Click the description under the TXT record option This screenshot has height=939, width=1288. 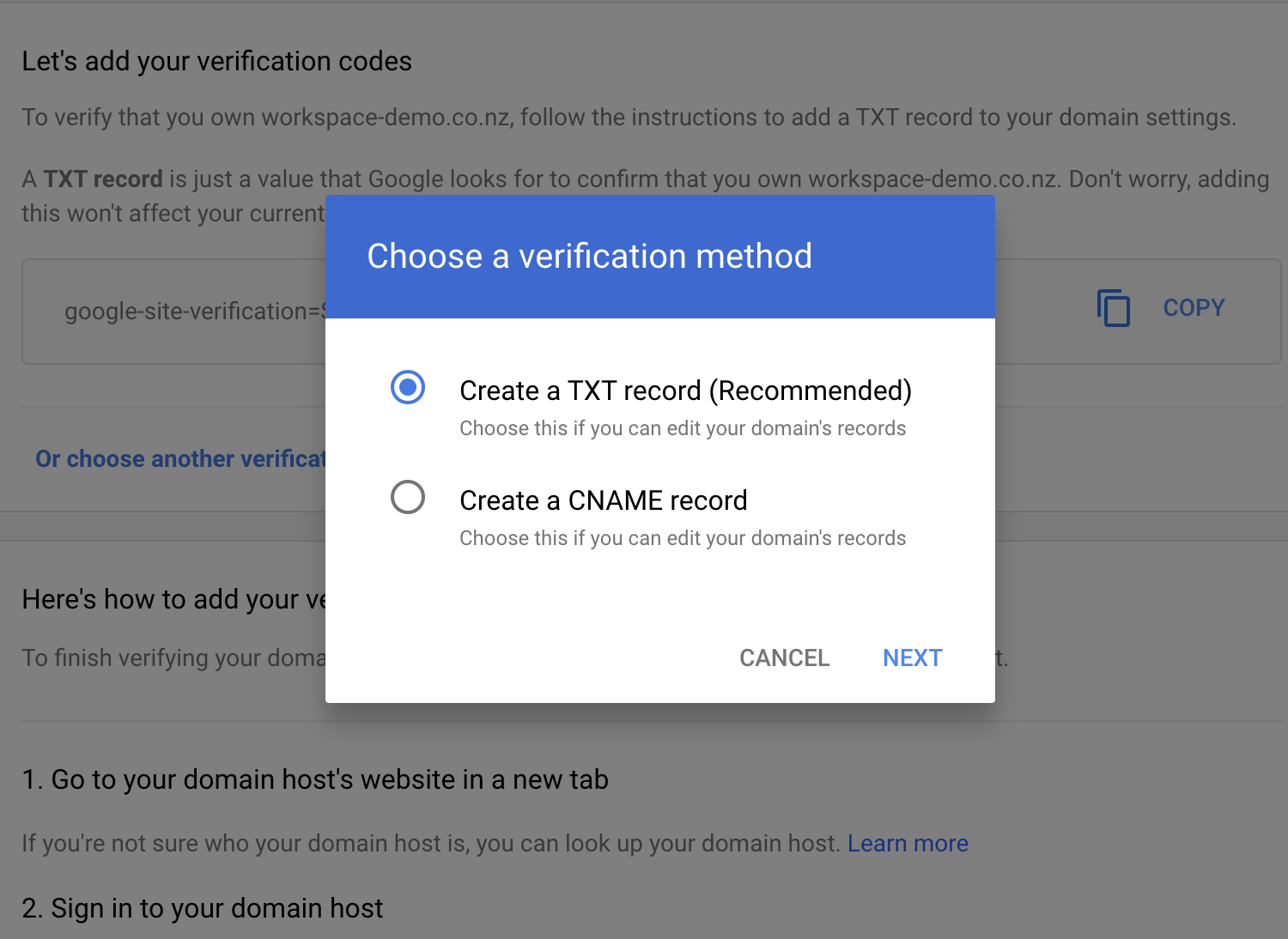click(x=683, y=428)
